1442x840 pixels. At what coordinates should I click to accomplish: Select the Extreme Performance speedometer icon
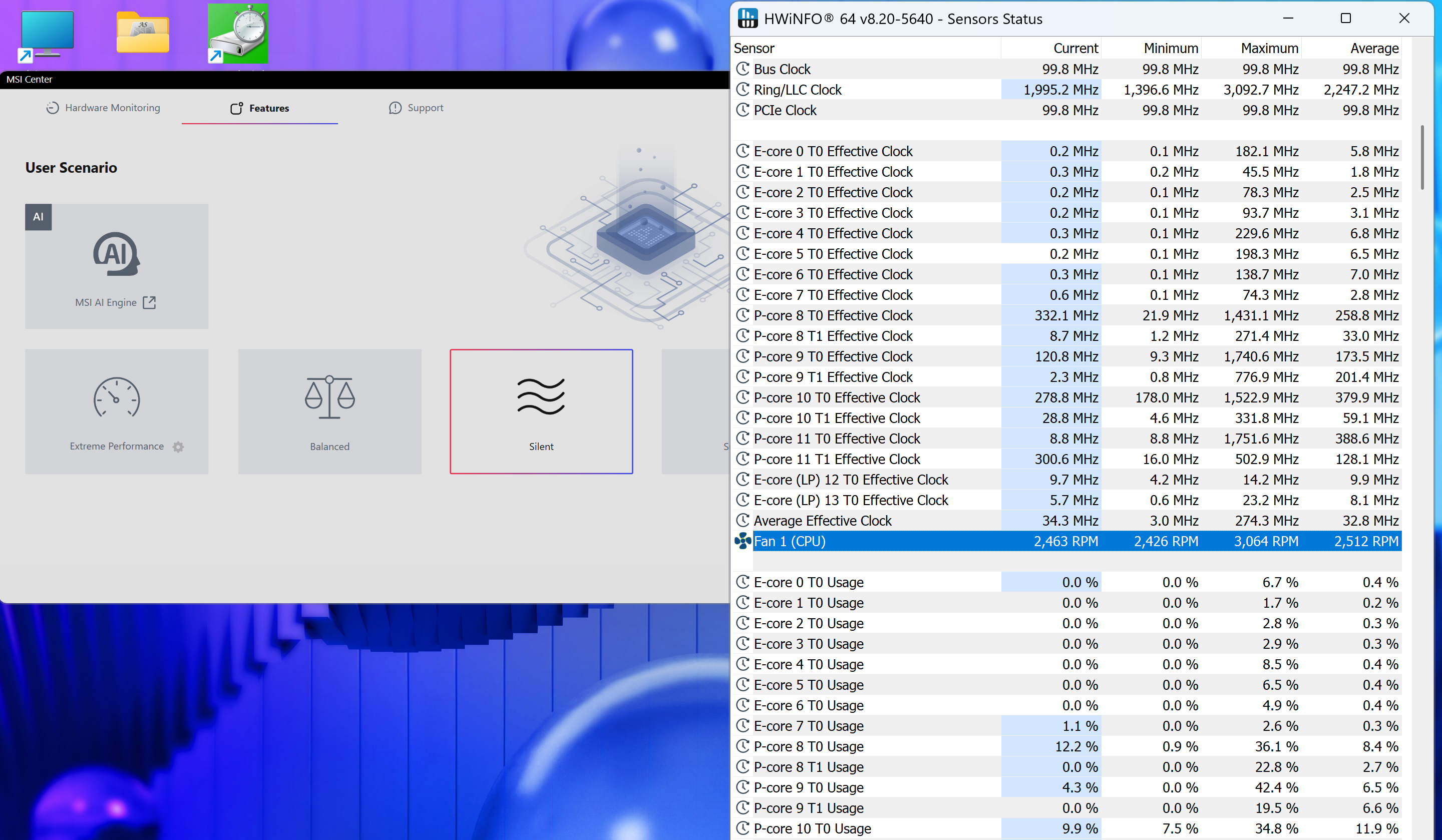pos(117,397)
